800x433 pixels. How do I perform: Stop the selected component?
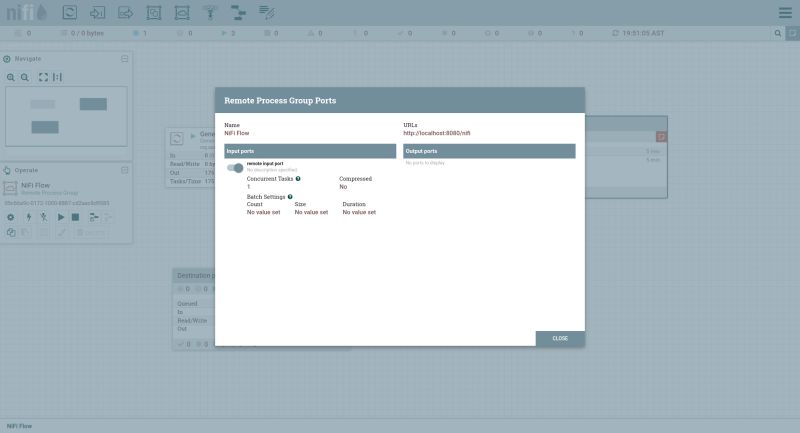pyautogui.click(x=76, y=217)
